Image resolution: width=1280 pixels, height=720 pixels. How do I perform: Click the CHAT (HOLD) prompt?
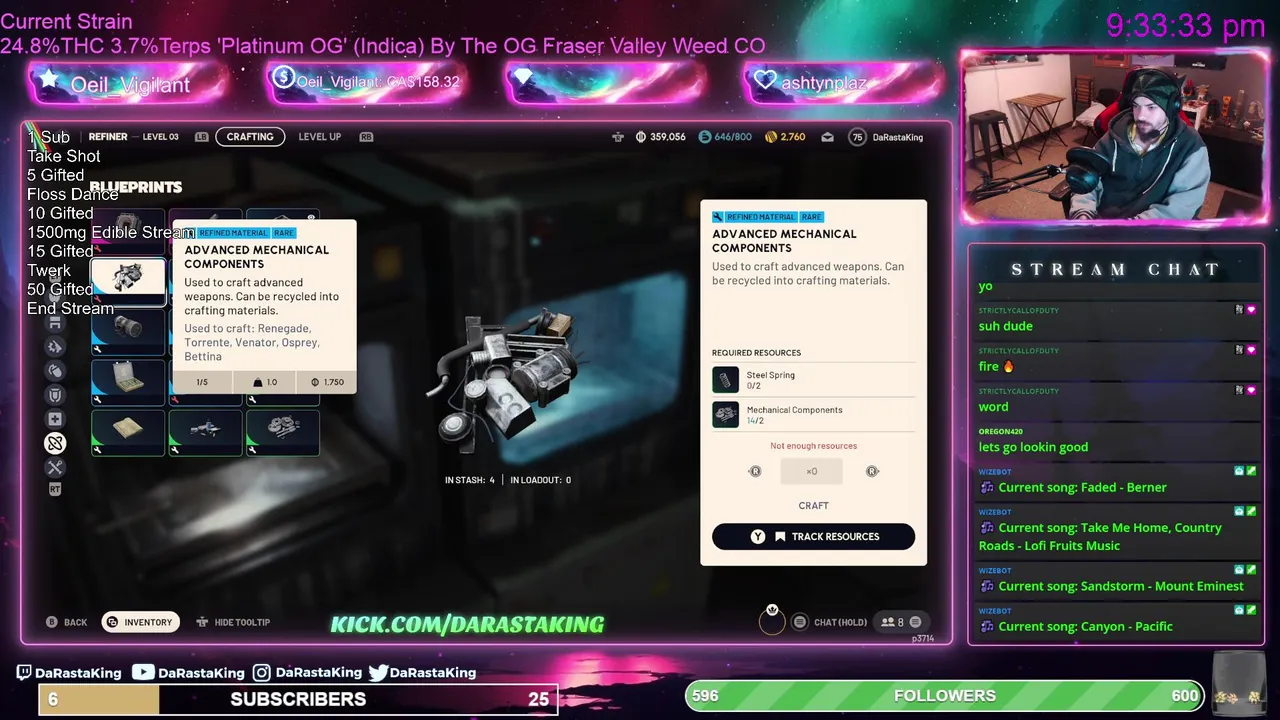click(830, 622)
